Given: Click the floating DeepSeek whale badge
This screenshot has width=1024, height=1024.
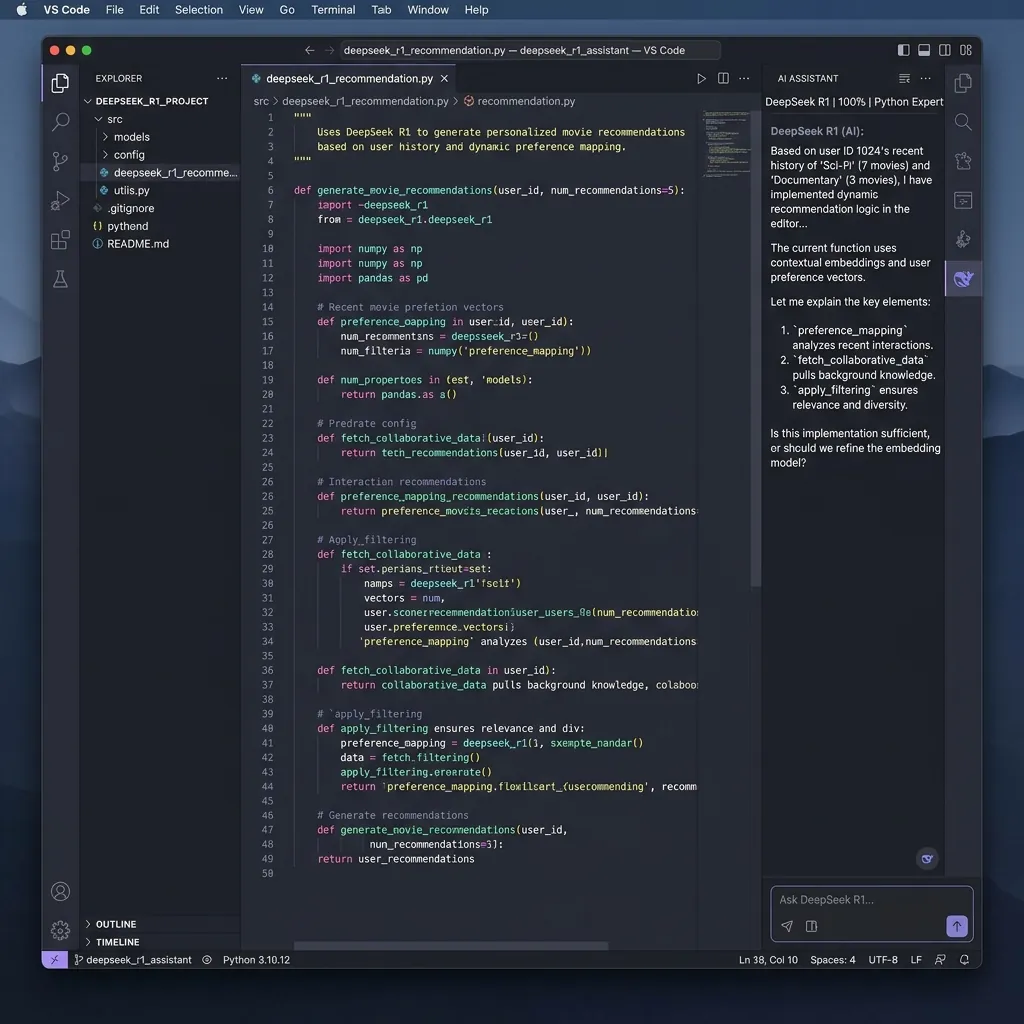Looking at the screenshot, I should [x=927, y=858].
